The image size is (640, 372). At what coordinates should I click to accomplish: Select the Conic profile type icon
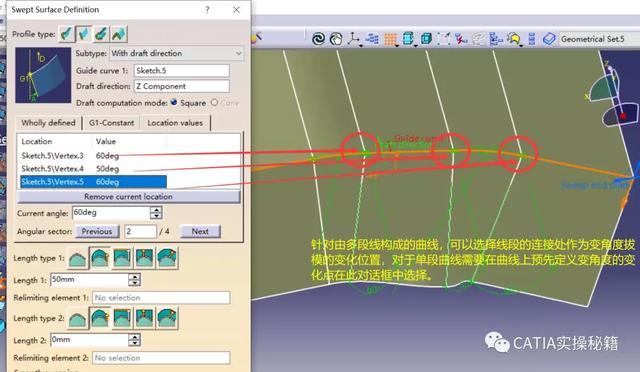click(x=119, y=34)
